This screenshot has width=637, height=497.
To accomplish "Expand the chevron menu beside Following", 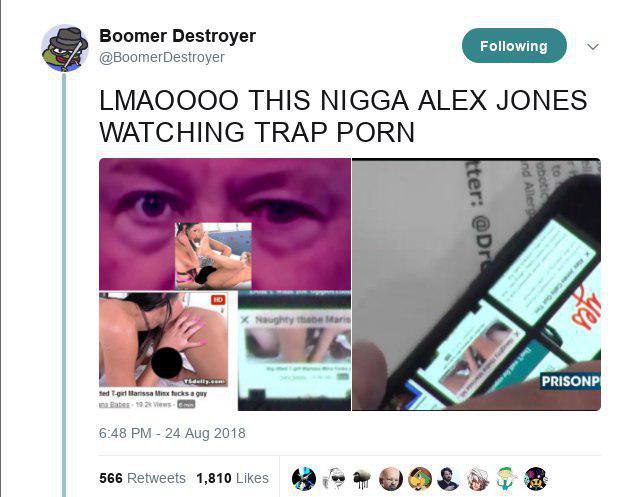I will point(593,47).
